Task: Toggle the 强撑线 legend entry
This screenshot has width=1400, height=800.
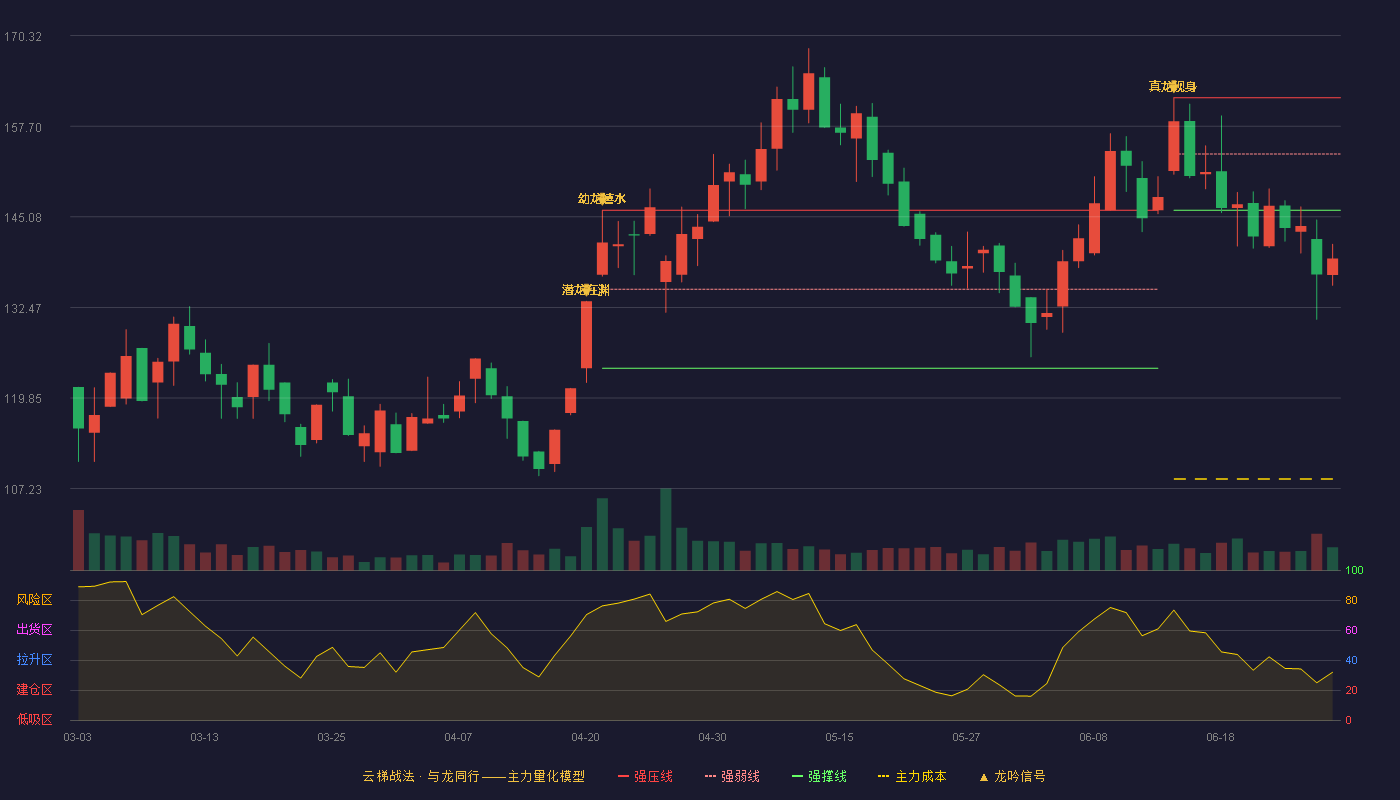Action: (819, 776)
